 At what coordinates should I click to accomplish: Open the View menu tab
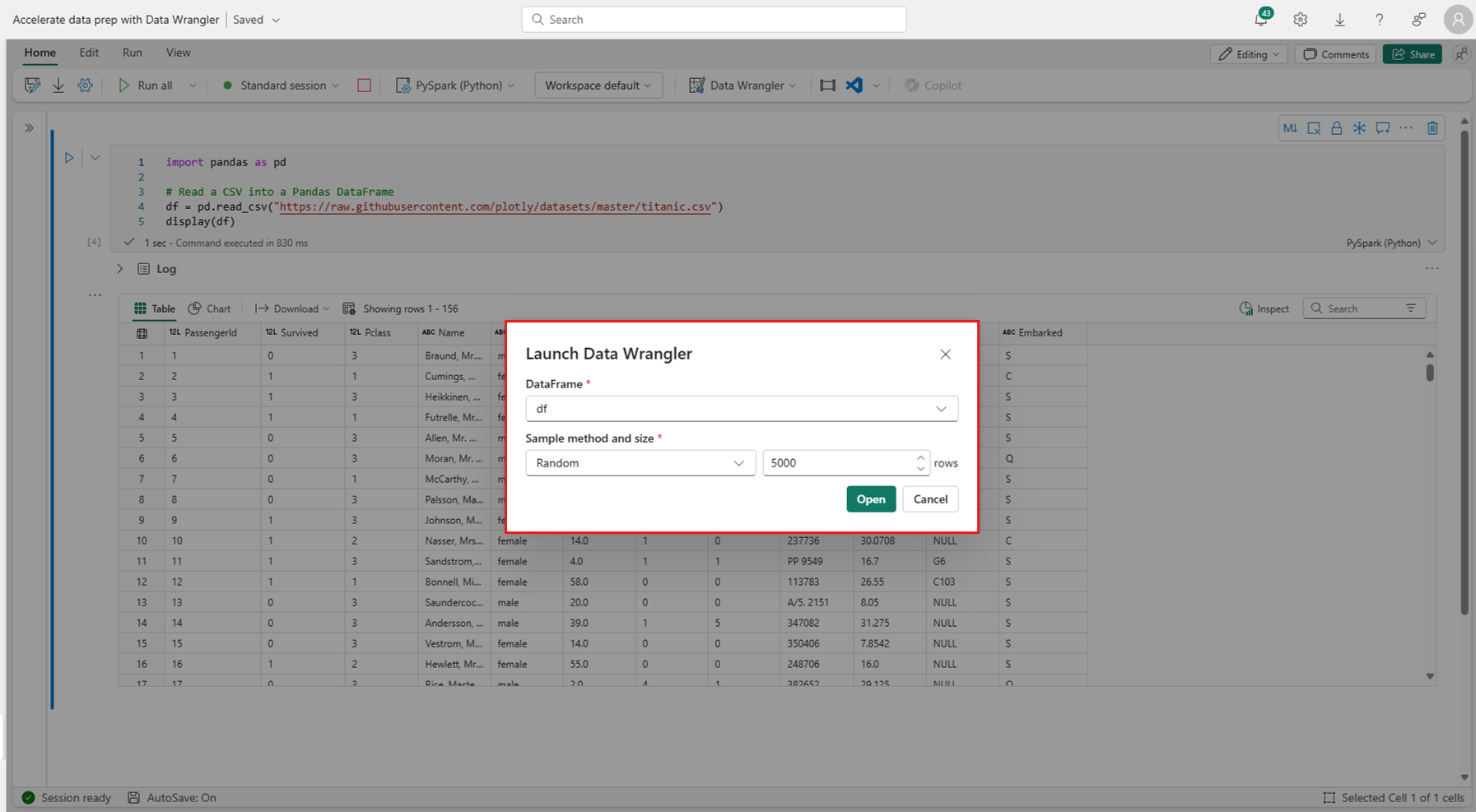tap(178, 53)
